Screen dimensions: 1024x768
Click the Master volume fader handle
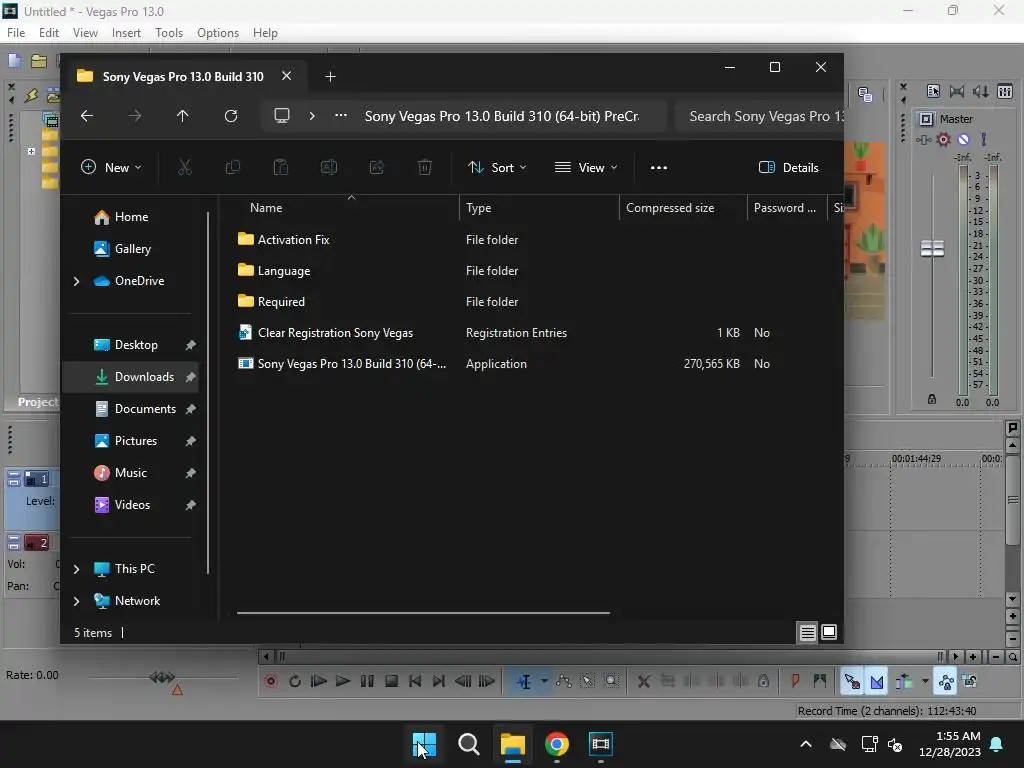(932, 248)
